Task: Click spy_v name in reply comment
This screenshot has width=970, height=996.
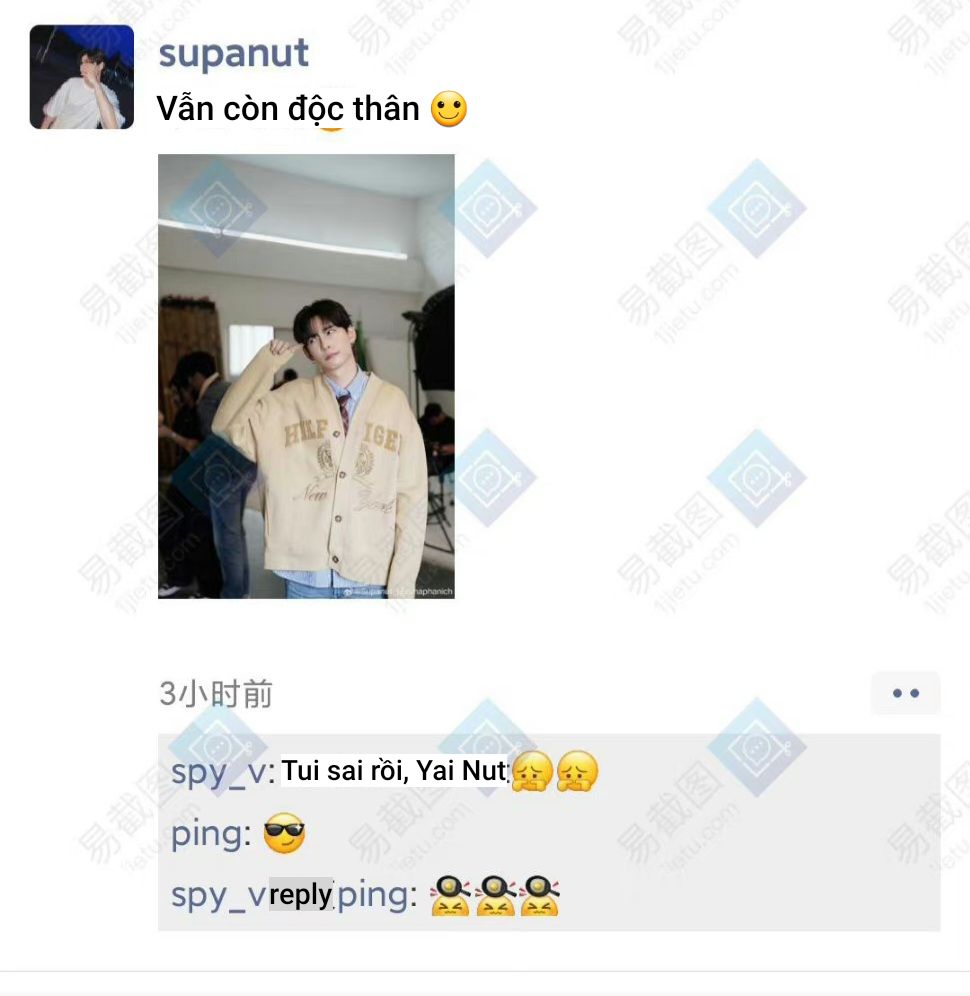Action: pyautogui.click(x=219, y=896)
